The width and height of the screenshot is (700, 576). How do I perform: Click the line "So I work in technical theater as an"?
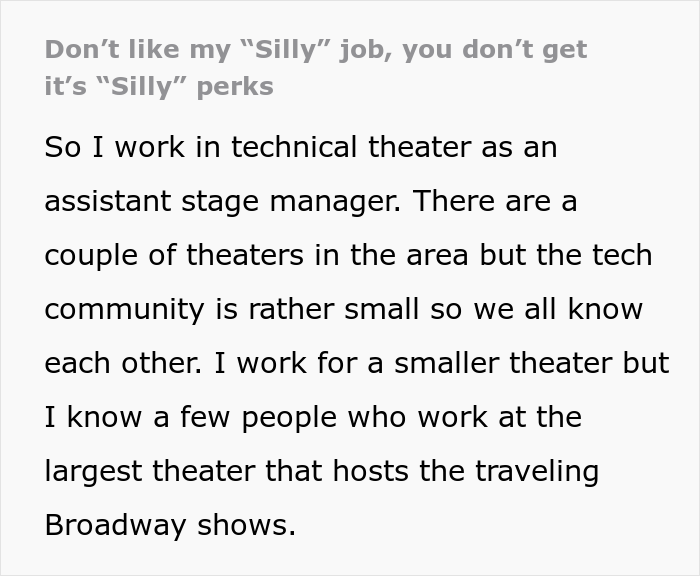300,148
